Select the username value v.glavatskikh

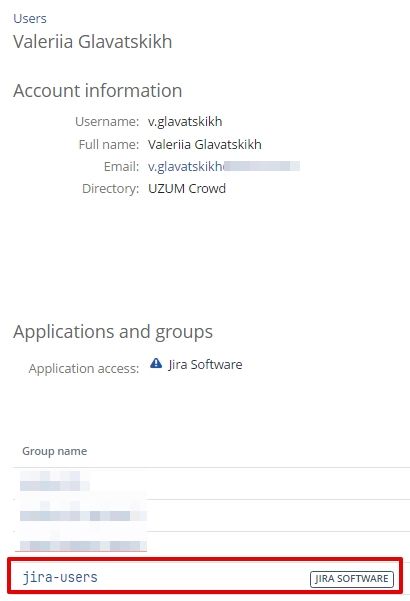pyautogui.click(x=185, y=122)
